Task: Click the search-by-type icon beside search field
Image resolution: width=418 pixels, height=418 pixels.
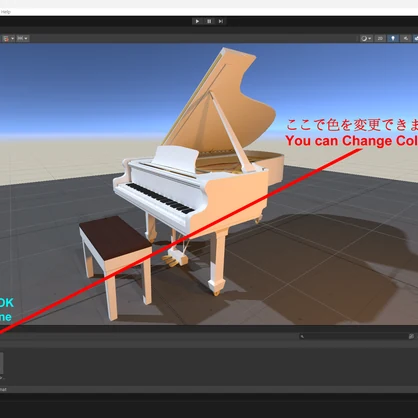Action: (x=411, y=336)
